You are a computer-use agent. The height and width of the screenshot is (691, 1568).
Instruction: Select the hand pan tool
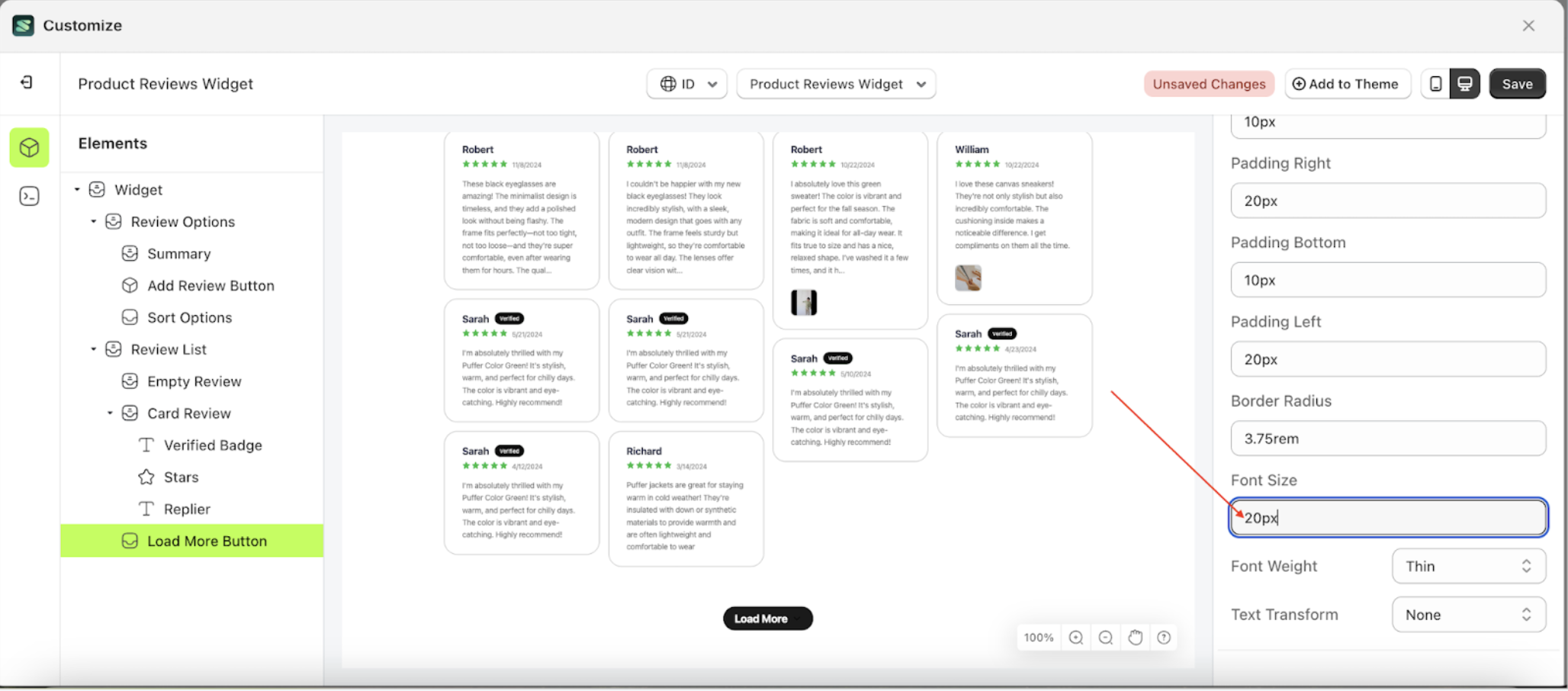[x=1135, y=637]
